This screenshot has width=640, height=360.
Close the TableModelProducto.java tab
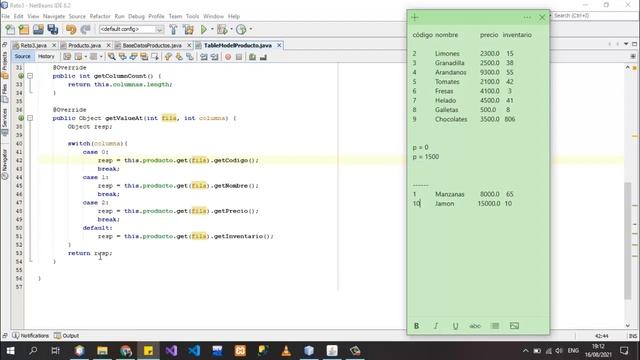pos(279,45)
